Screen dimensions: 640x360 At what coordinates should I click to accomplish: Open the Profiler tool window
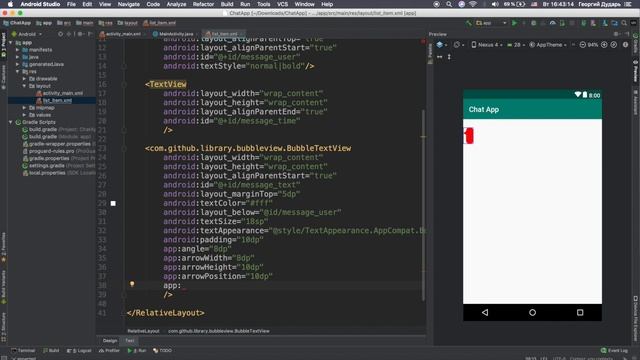[x=109, y=351]
